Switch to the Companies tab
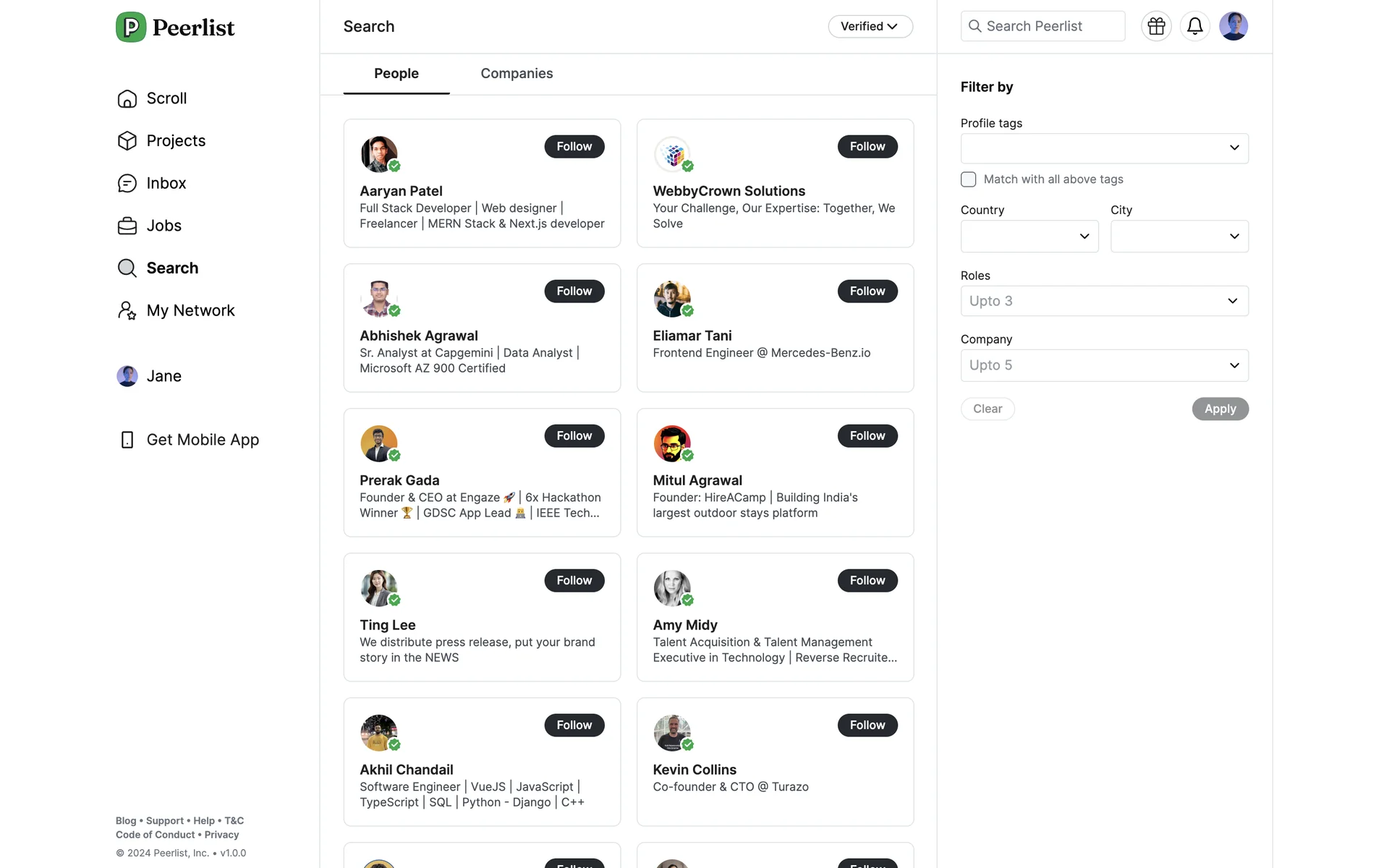The height and width of the screenshot is (868, 1389). [x=517, y=74]
